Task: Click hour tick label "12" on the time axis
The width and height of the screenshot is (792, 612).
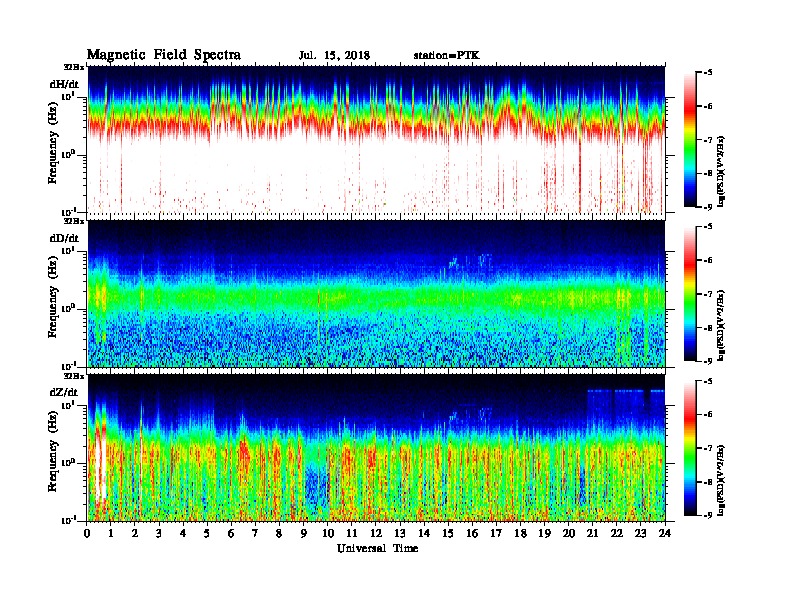Action: click(376, 533)
